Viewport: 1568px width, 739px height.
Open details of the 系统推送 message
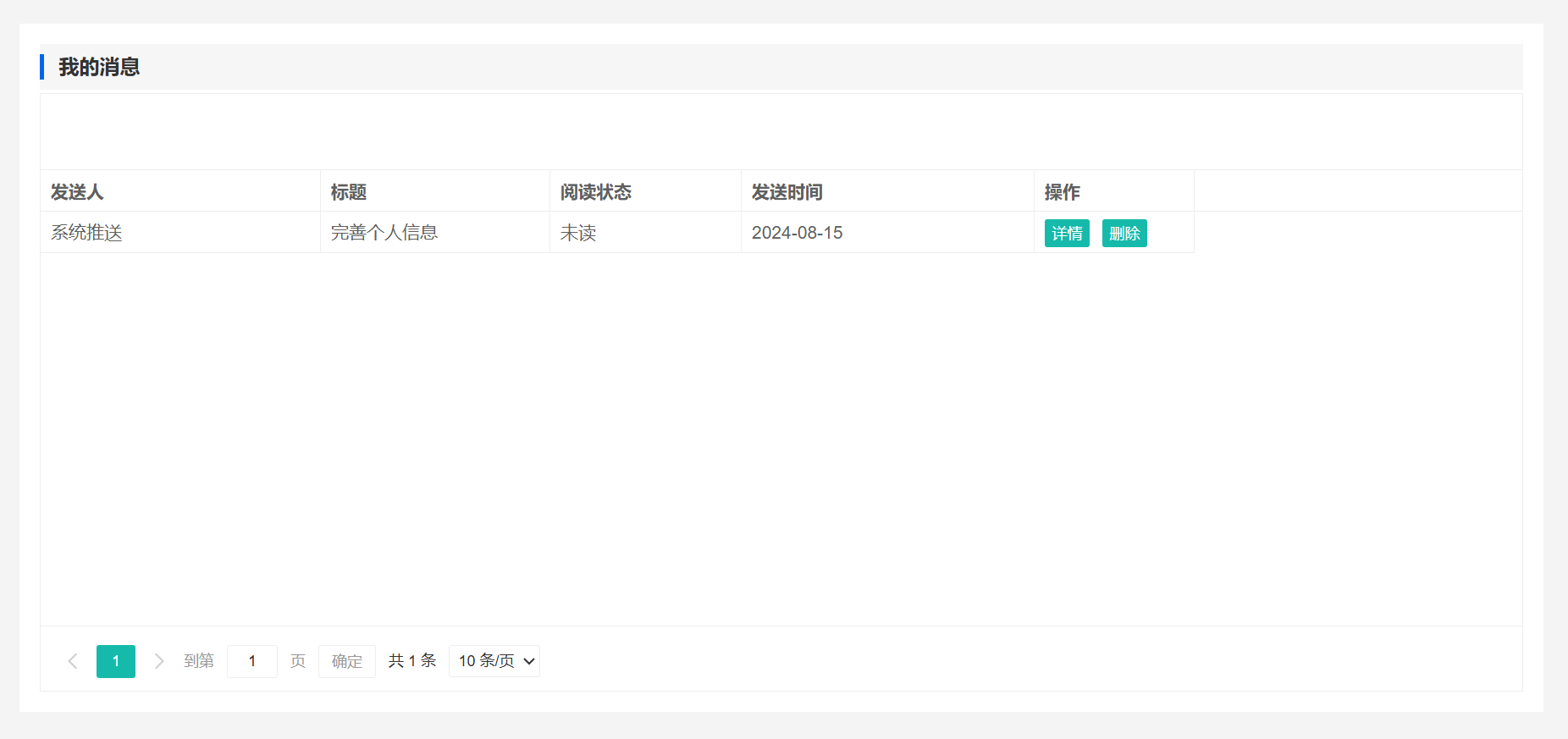[x=1066, y=234]
